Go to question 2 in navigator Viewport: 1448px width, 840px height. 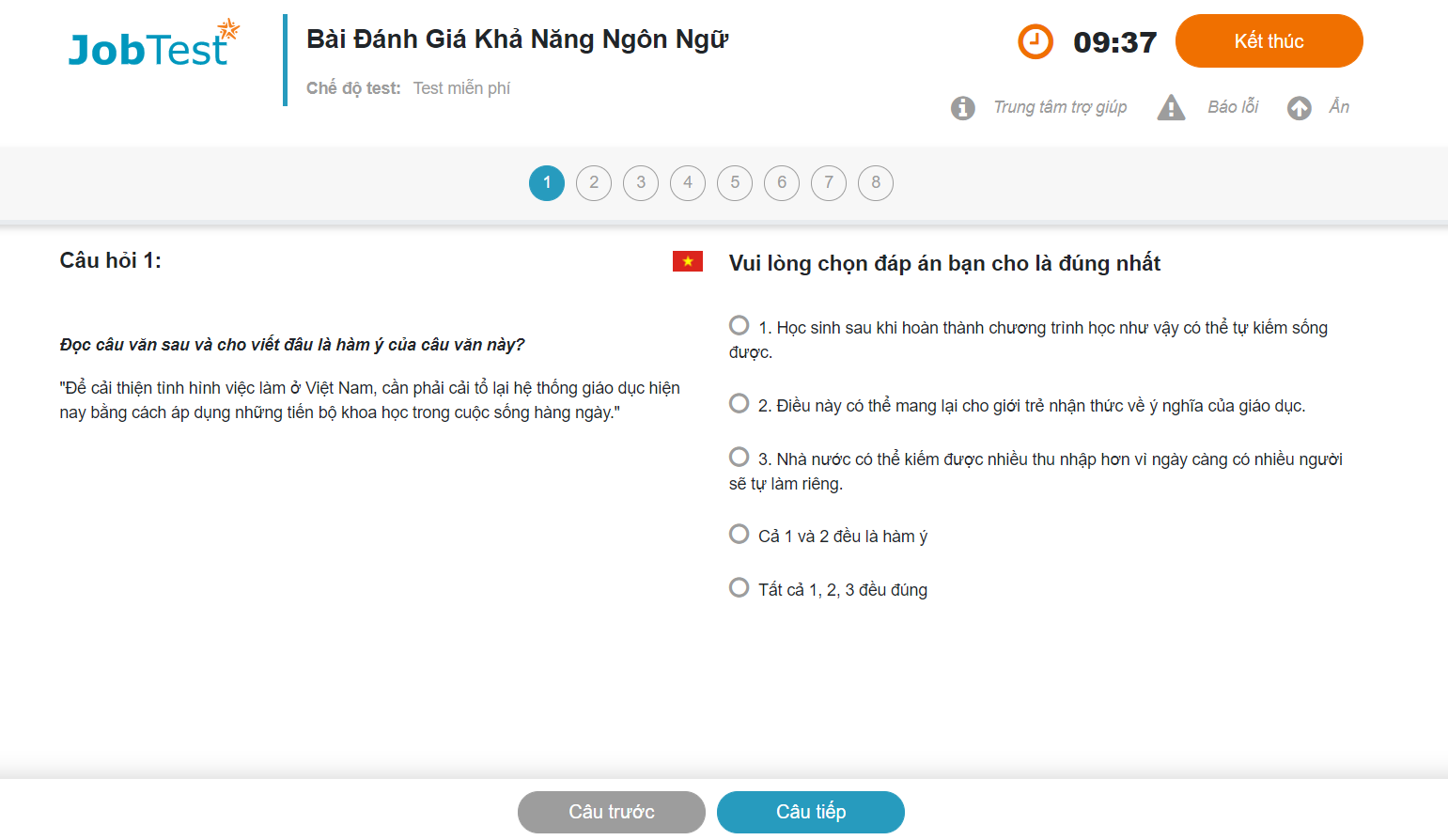click(594, 182)
